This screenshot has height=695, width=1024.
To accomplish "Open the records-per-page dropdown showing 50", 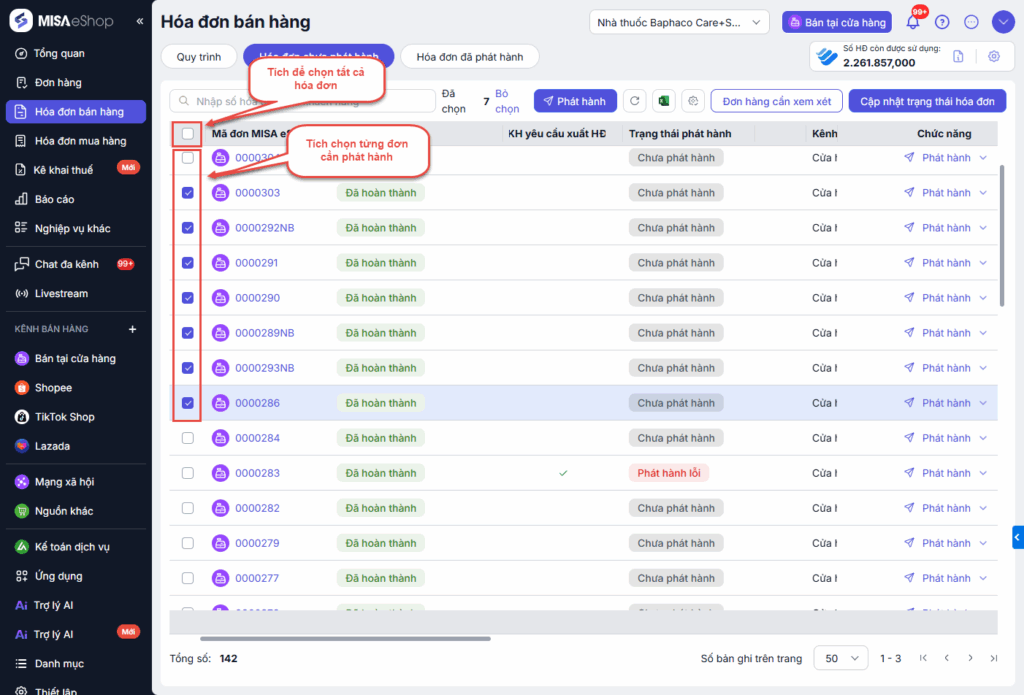I will [840, 658].
